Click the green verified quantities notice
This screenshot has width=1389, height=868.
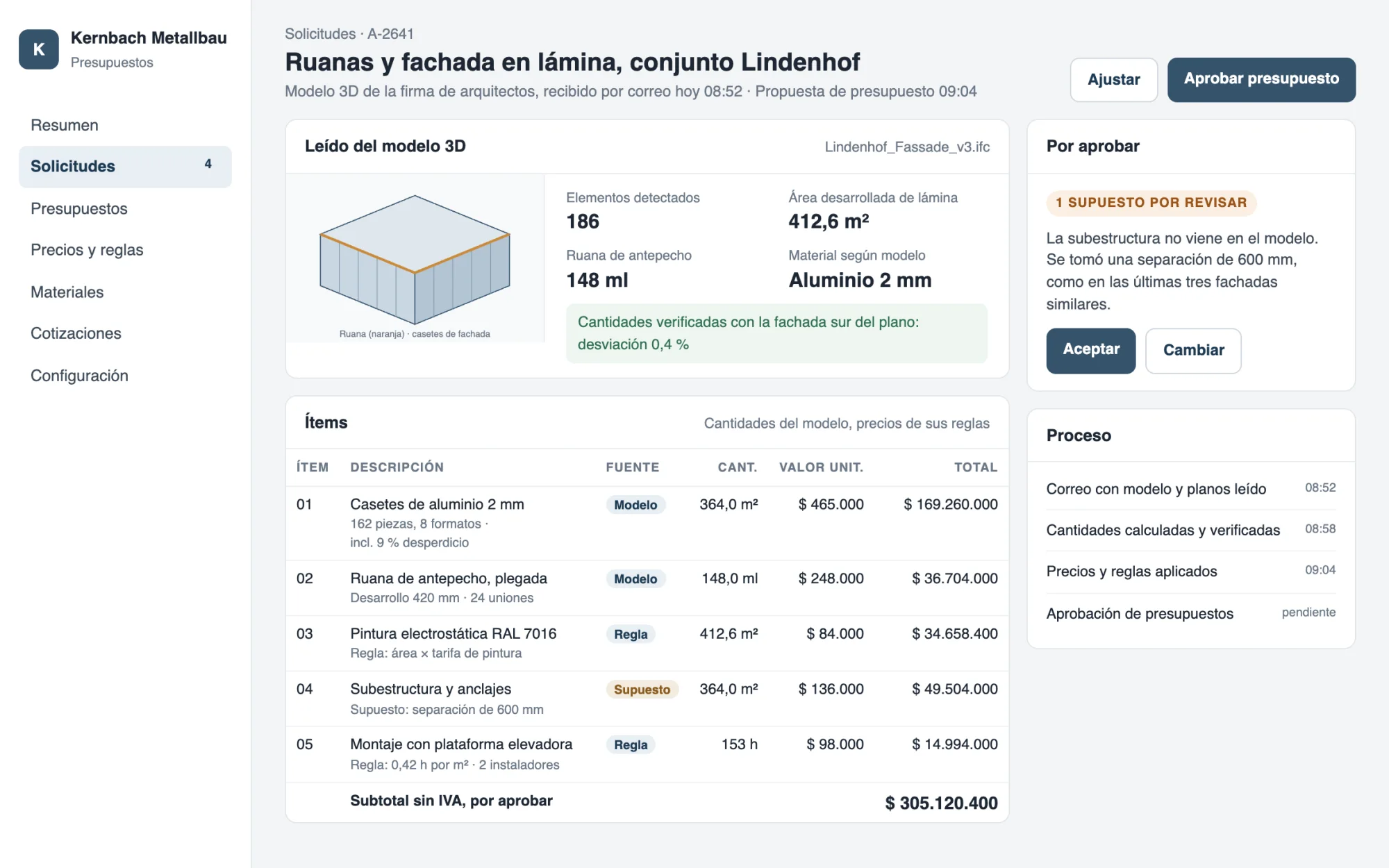tap(776, 333)
